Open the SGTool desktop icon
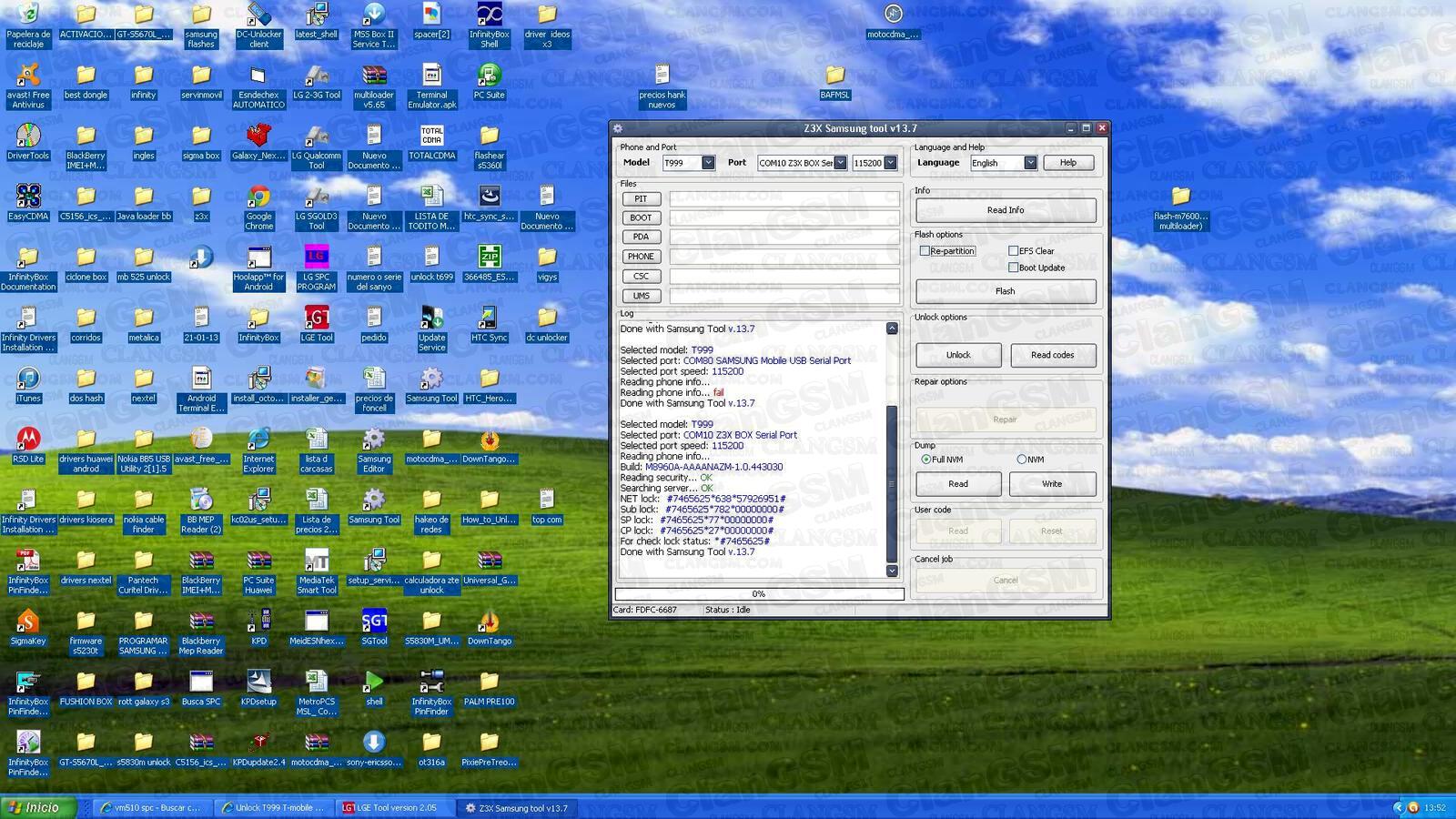This screenshot has width=1456, height=819. pos(374,628)
